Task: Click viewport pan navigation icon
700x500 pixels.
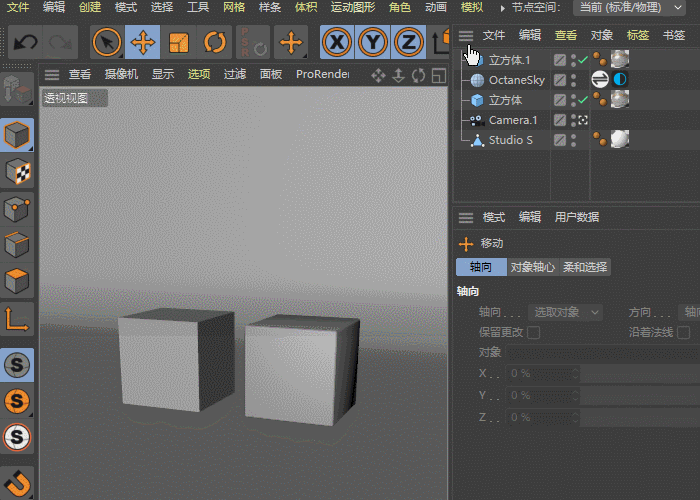Action: click(x=378, y=75)
